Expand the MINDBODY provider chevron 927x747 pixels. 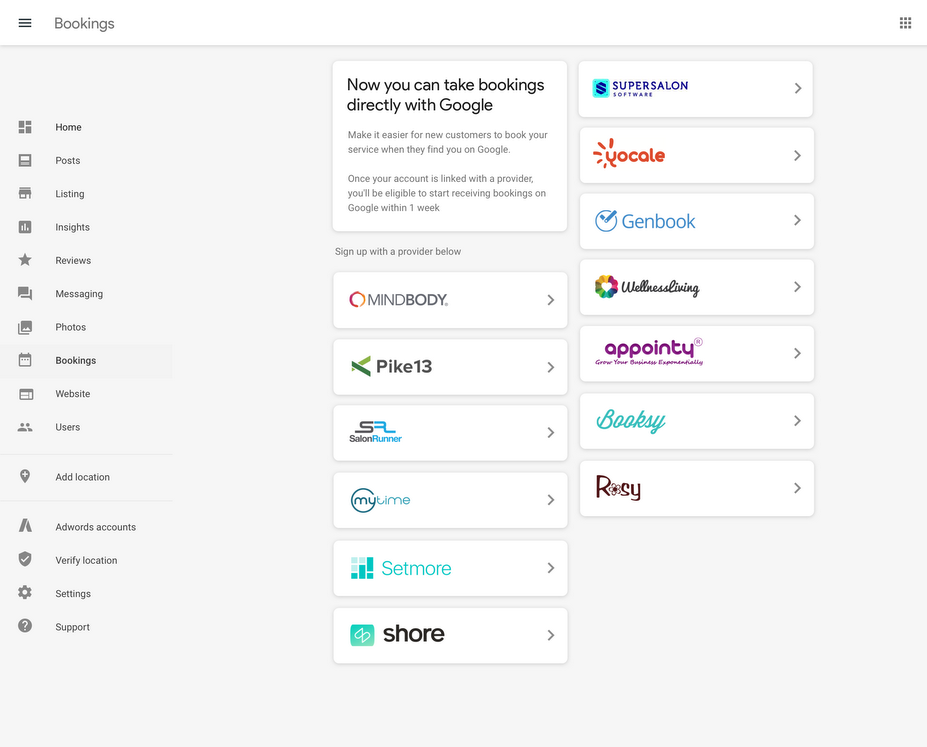tap(550, 300)
